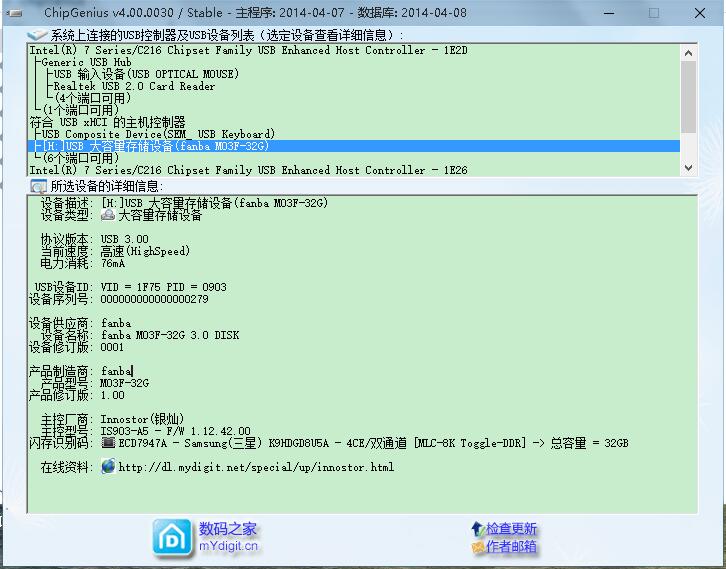The image size is (726, 569).
Task: Click the selected device details header icon
Action: (38, 186)
